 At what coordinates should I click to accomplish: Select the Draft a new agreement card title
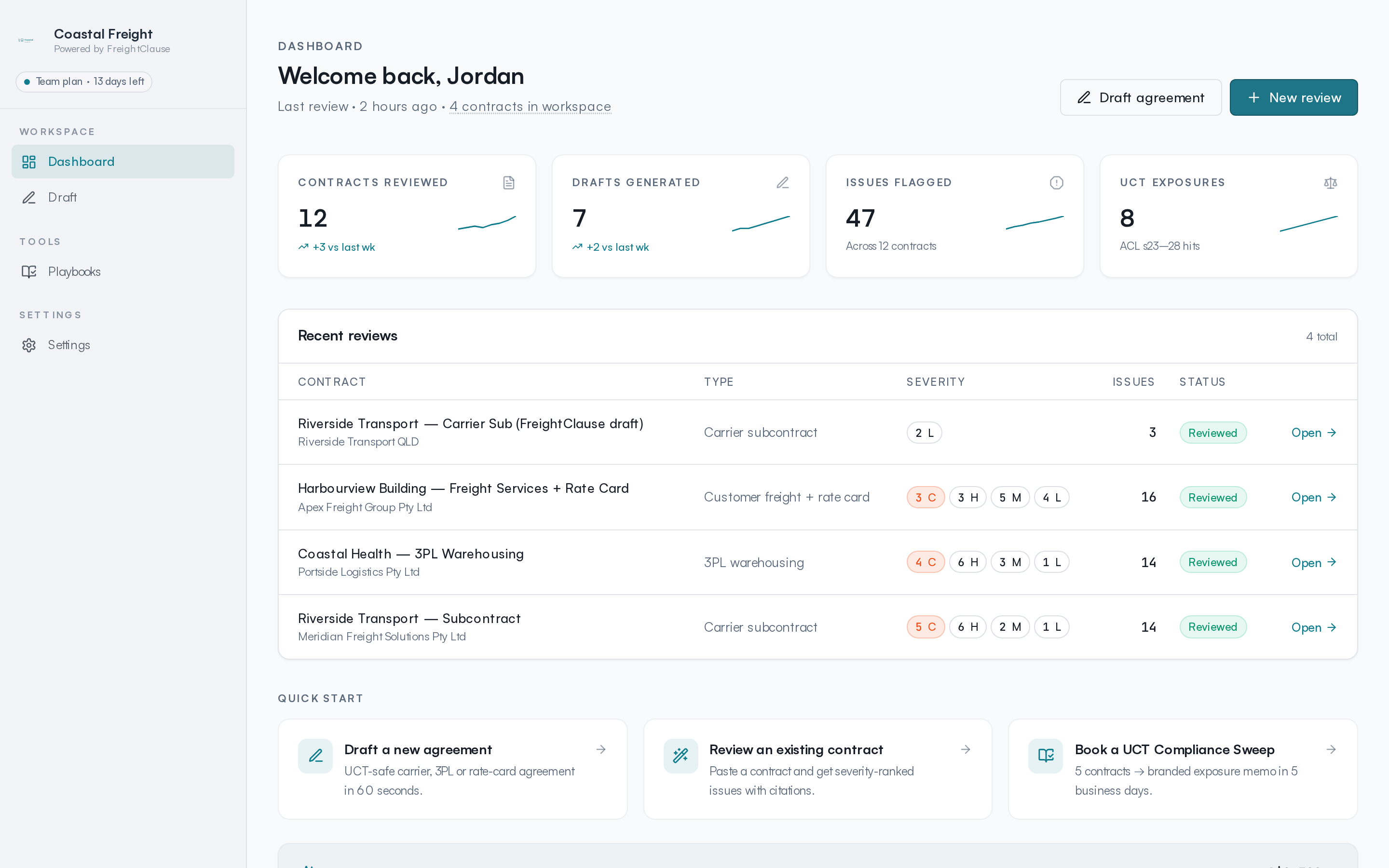(418, 750)
